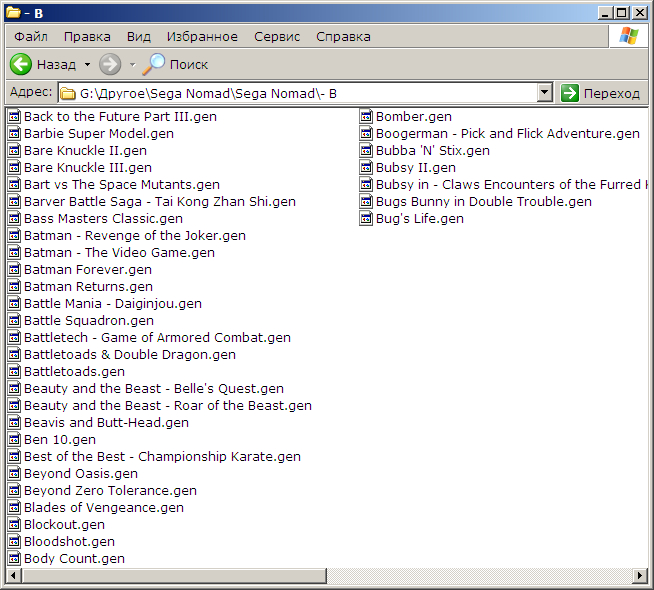The height and width of the screenshot is (590, 654).
Task: Click the horizontal scrollbar left arrow
Action: (12, 577)
